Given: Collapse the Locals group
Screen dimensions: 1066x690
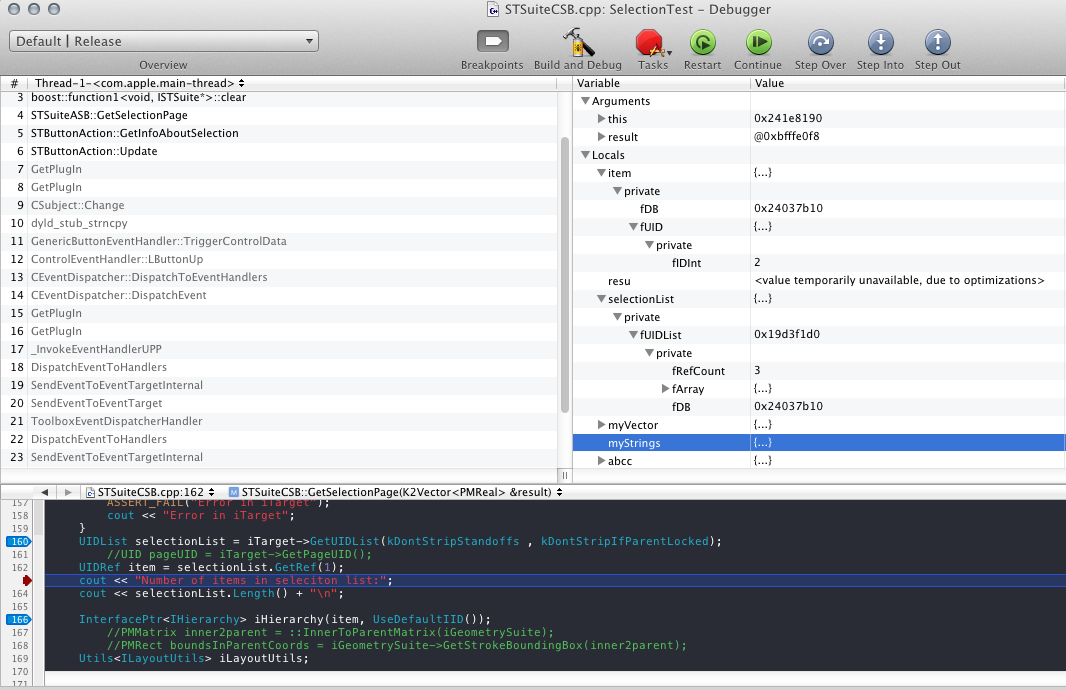Looking at the screenshot, I should pyautogui.click(x=585, y=155).
